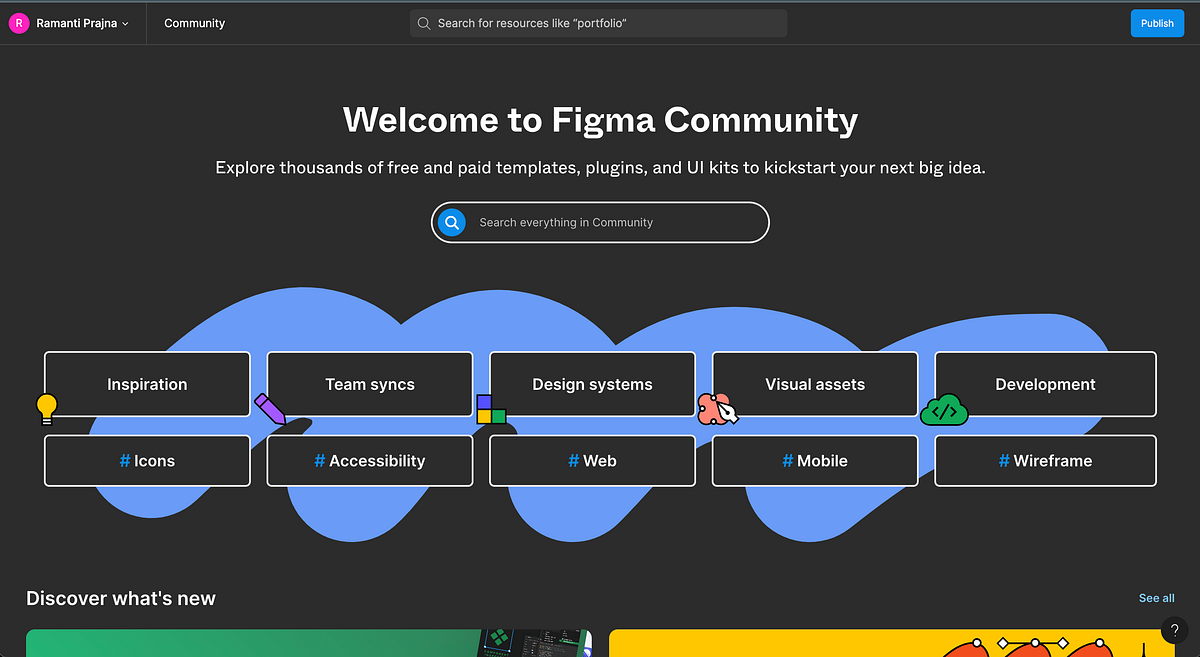This screenshot has height=657, width=1200.
Task: Open the Ramanti Prajna account dropdown
Action: tap(70, 22)
